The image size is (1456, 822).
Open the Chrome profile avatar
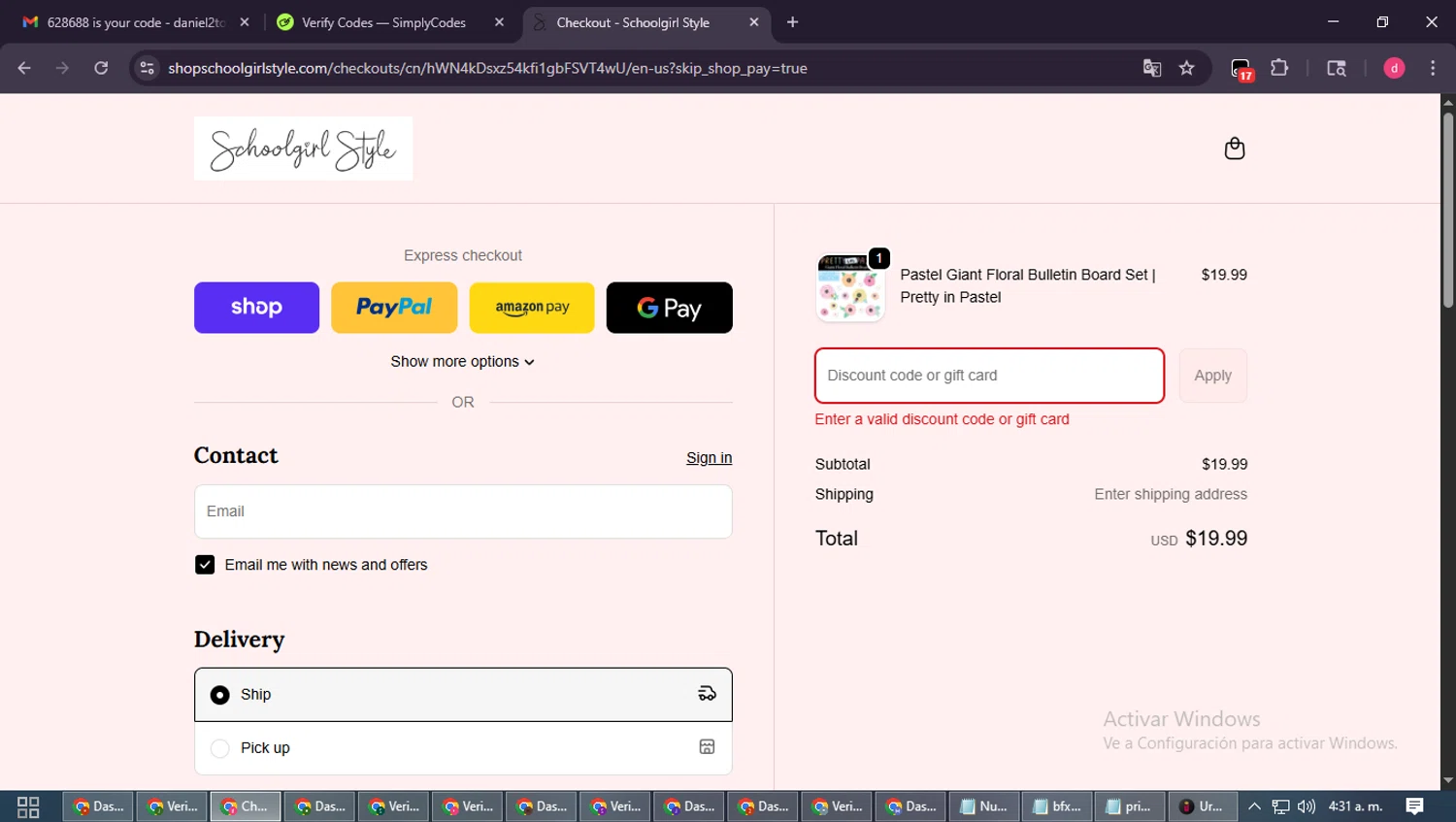coord(1394,68)
